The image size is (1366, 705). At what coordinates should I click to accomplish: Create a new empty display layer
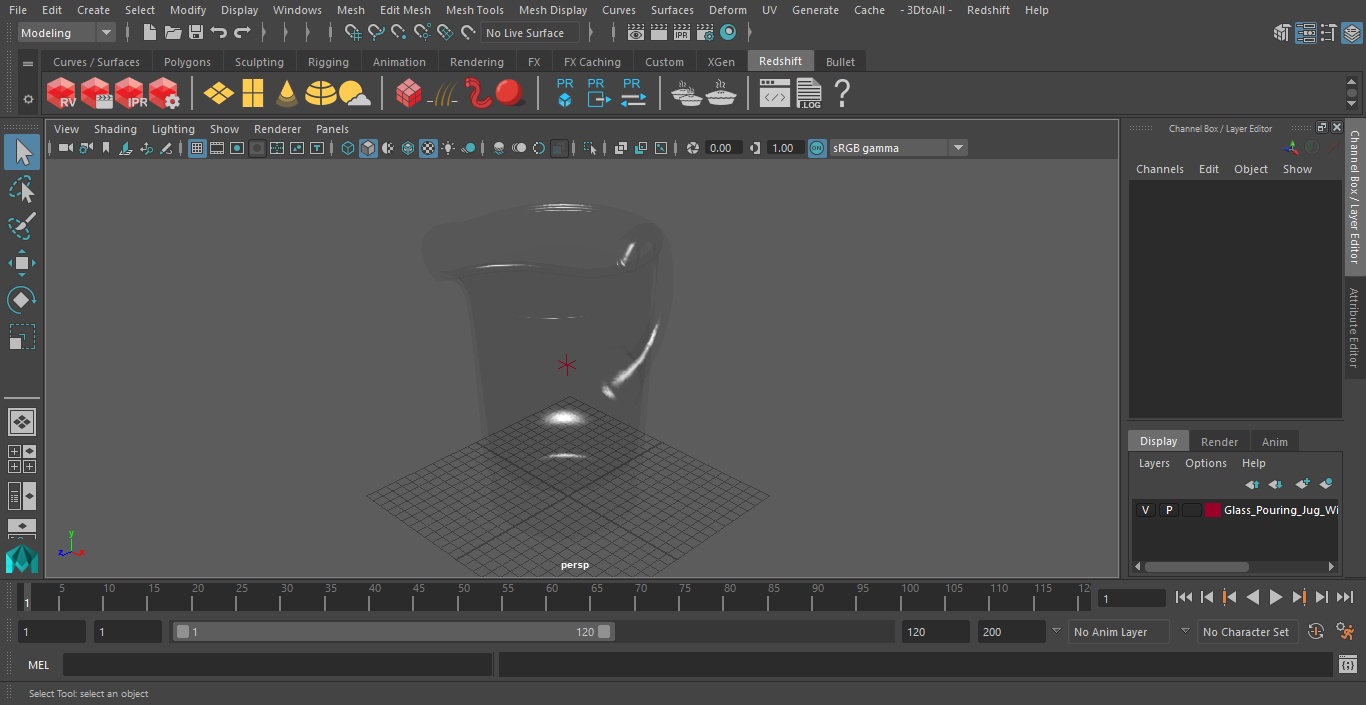click(x=1302, y=484)
